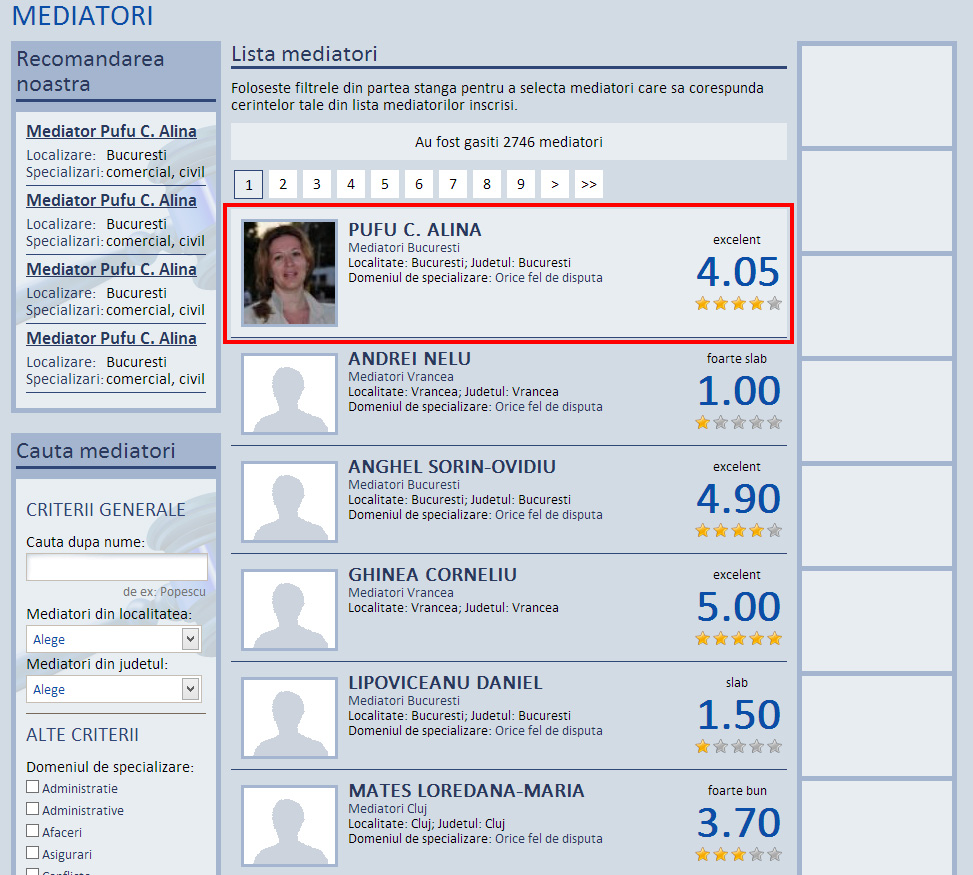
Task: Click the star rating for Ghinea Corneliu
Action: click(738, 638)
